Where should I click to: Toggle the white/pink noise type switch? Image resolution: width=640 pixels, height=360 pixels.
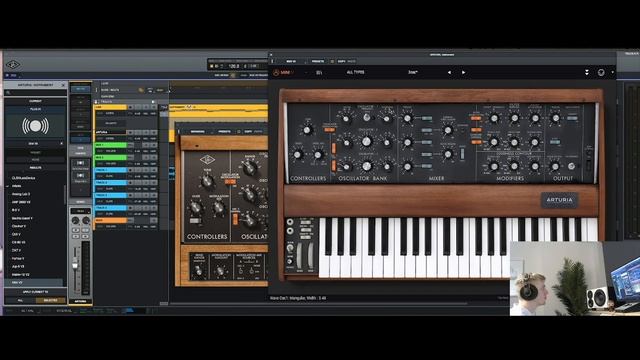coord(462,154)
